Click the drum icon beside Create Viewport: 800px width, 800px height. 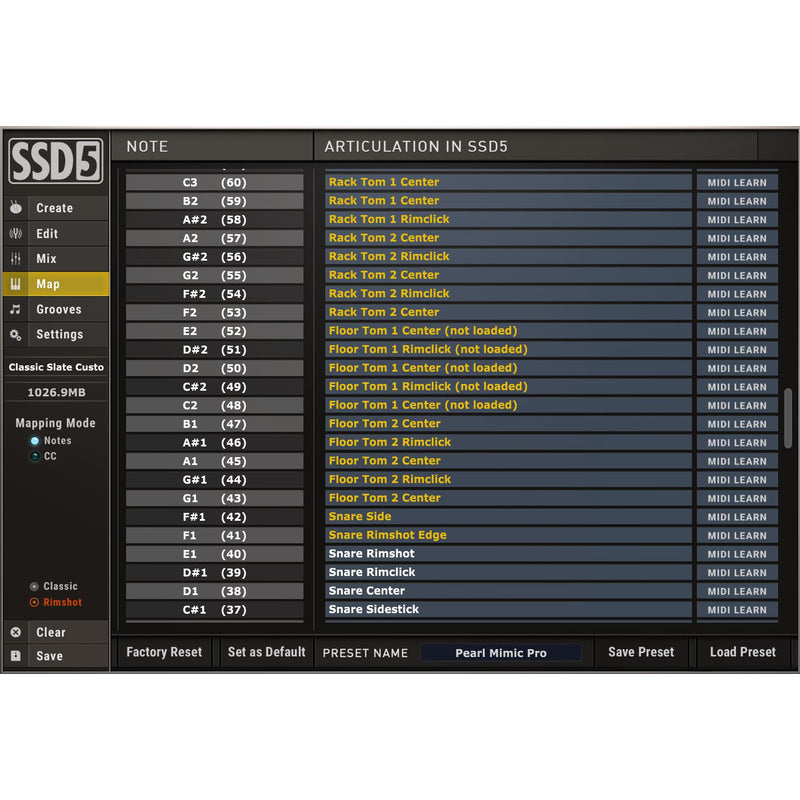tap(16, 208)
